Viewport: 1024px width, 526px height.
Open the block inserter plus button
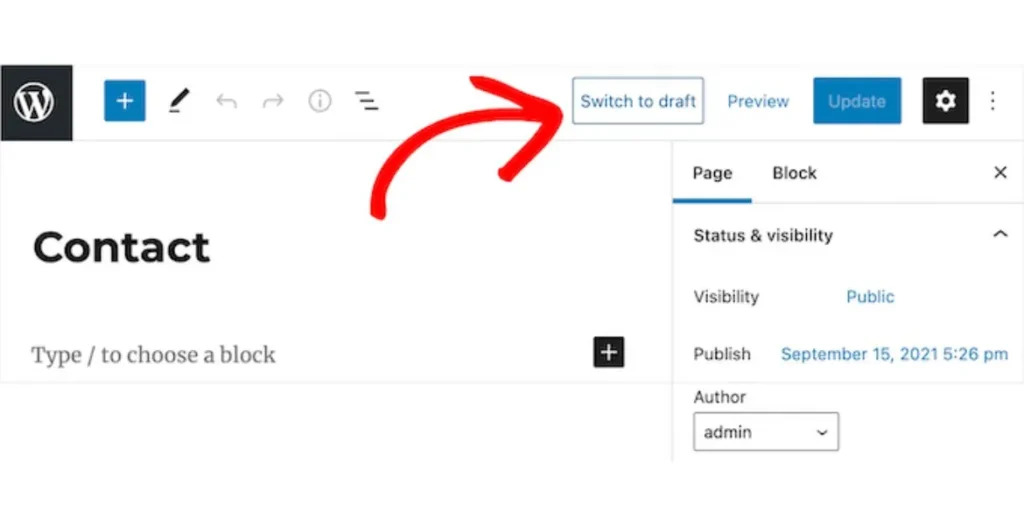click(x=125, y=101)
